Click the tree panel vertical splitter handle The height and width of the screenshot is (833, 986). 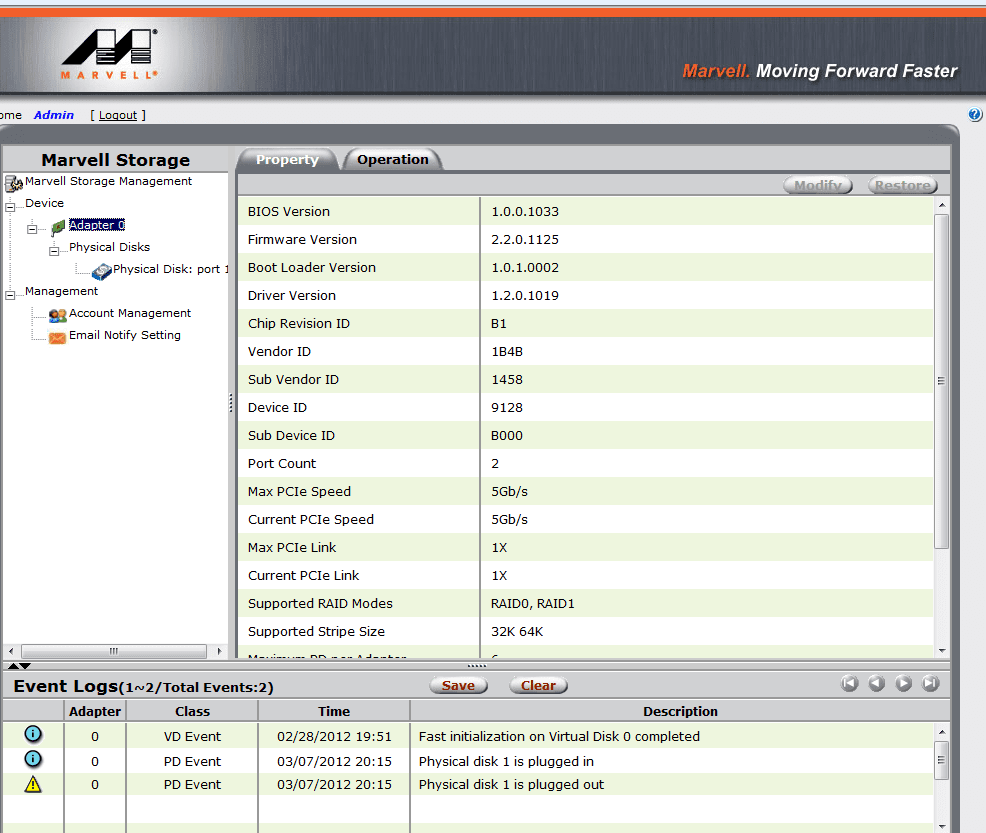click(231, 403)
